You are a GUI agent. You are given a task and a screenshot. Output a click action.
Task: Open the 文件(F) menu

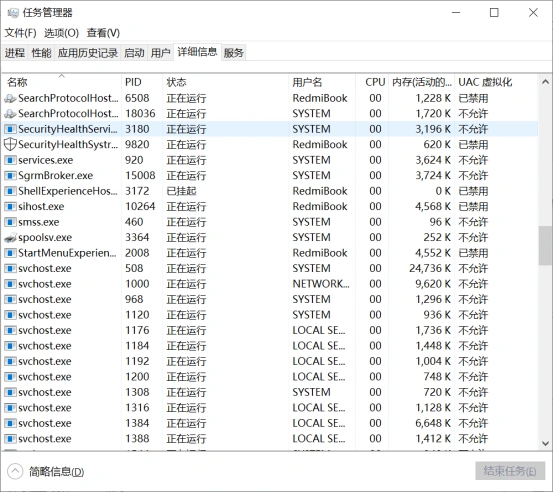[20, 33]
